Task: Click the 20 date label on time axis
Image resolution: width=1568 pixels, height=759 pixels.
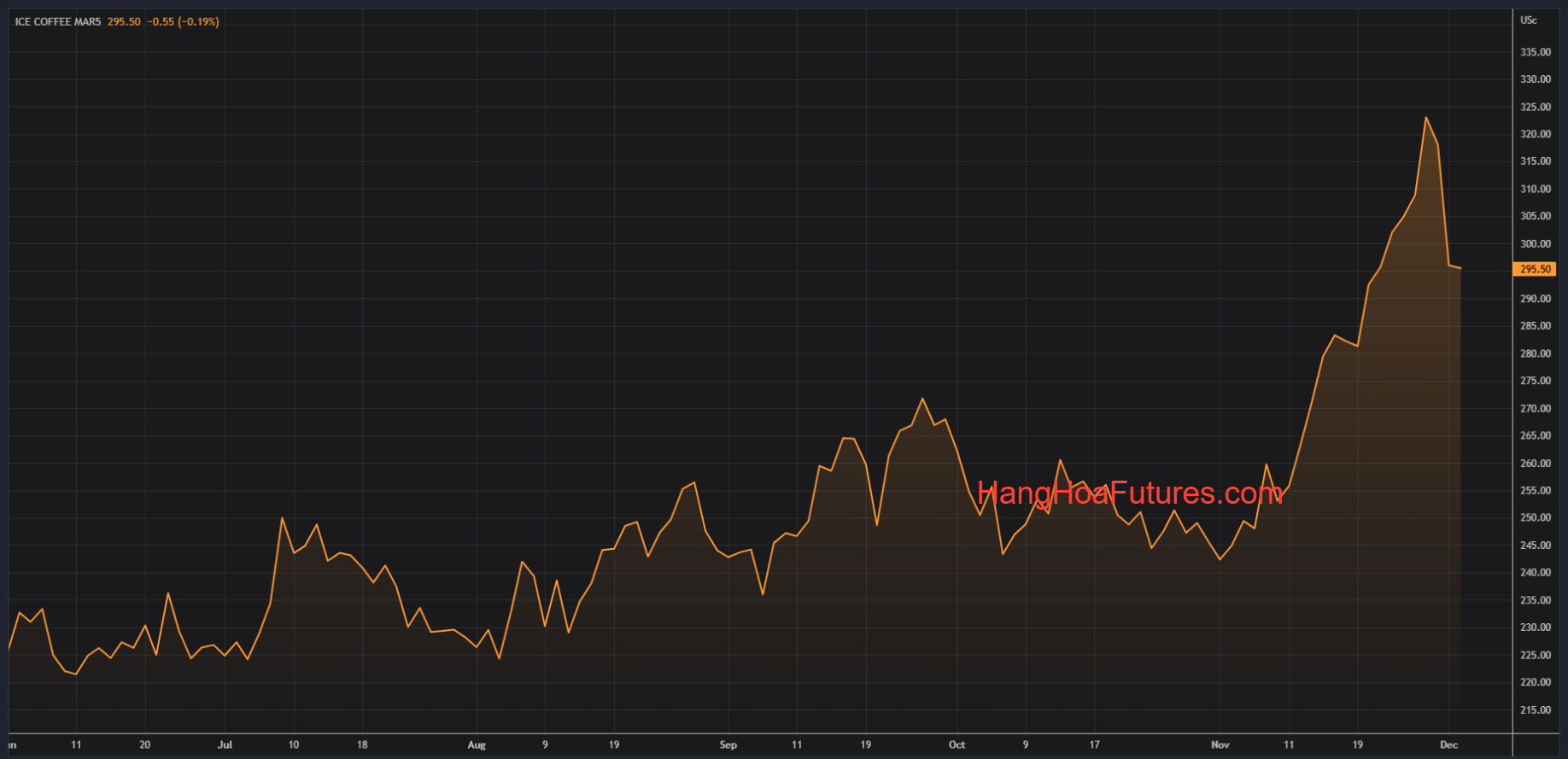Action: [144, 744]
